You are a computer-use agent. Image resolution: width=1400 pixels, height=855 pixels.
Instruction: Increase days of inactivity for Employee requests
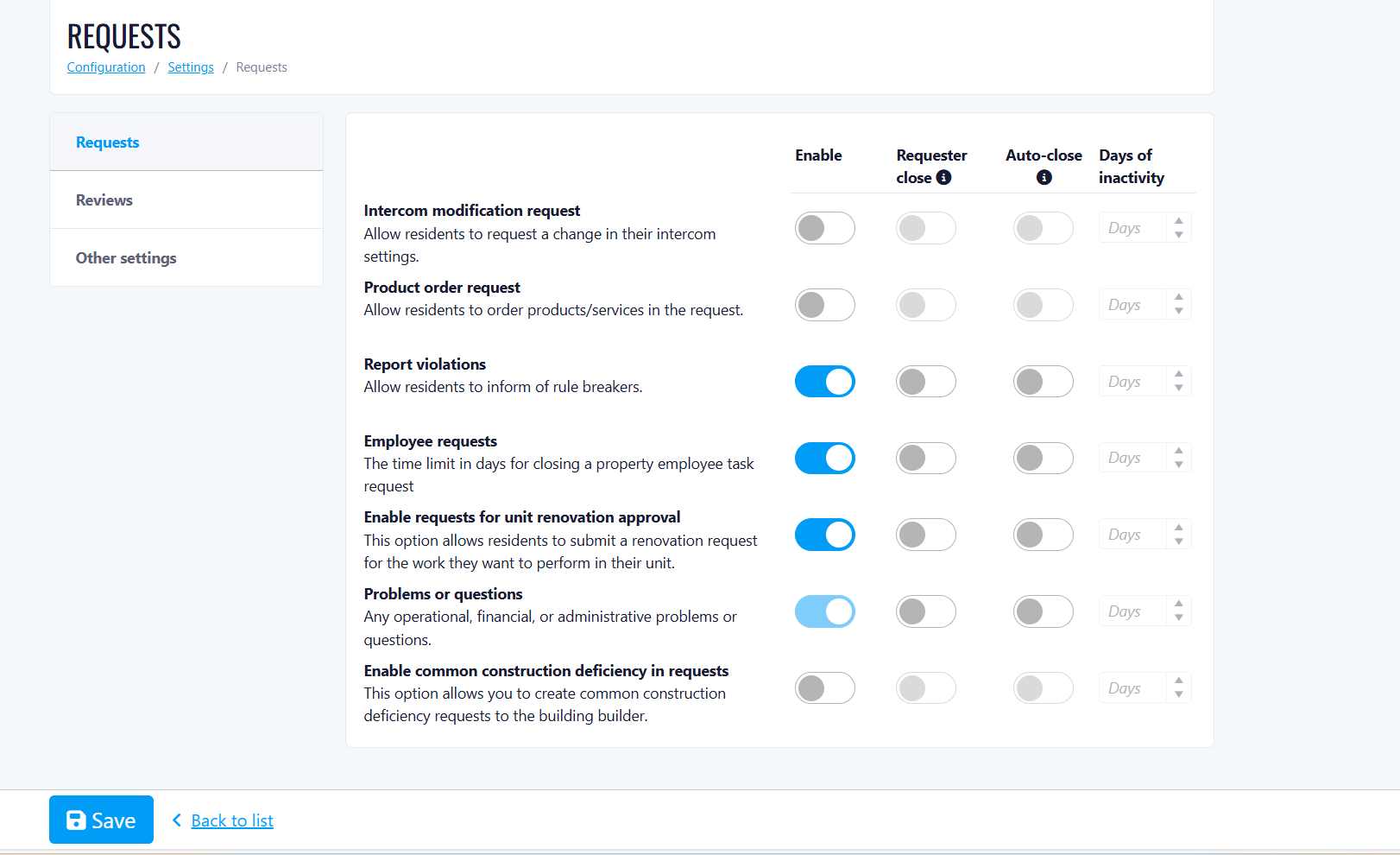(1179, 451)
